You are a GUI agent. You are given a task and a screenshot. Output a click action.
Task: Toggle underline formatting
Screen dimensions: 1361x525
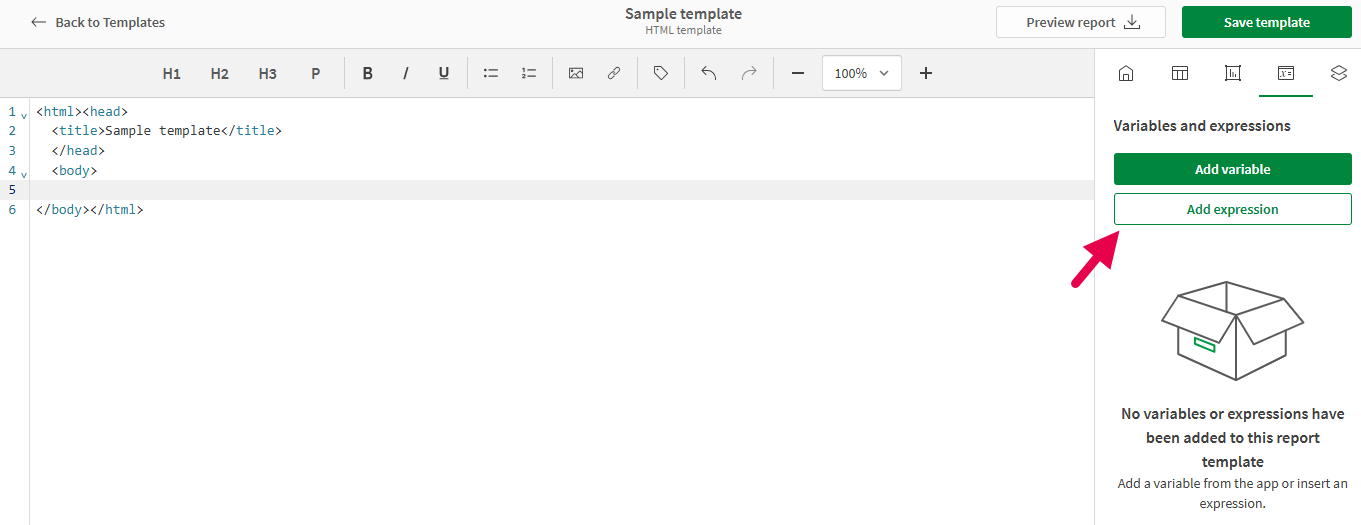tap(444, 73)
